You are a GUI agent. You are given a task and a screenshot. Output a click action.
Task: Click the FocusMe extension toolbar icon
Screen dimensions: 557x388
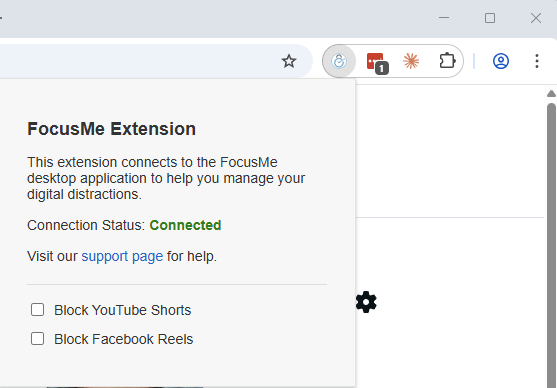pyautogui.click(x=339, y=61)
